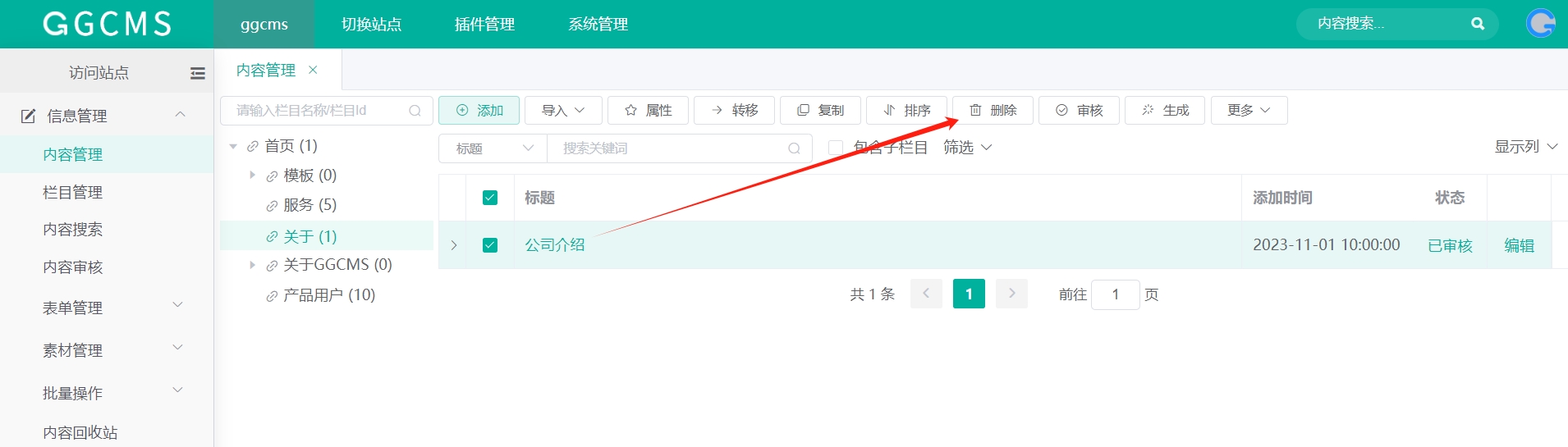The width and height of the screenshot is (1568, 447).
Task: Open the 导入 dropdown
Action: click(x=563, y=110)
